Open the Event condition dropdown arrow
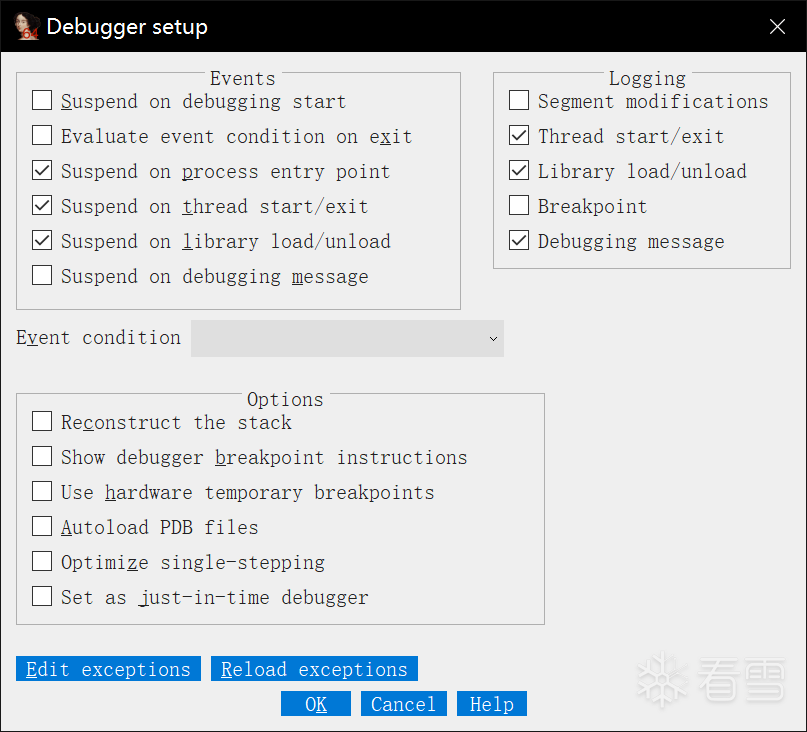 [x=493, y=339]
